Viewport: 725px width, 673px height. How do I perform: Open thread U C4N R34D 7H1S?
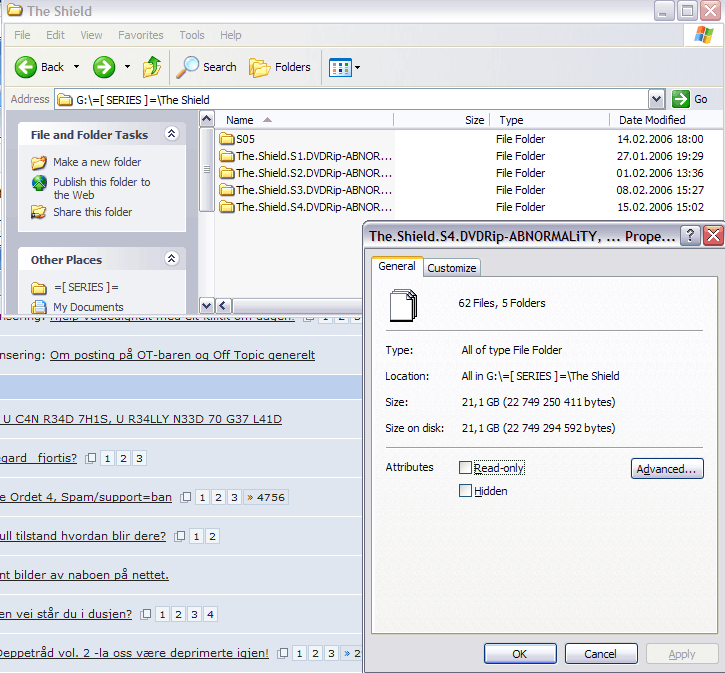(141, 419)
